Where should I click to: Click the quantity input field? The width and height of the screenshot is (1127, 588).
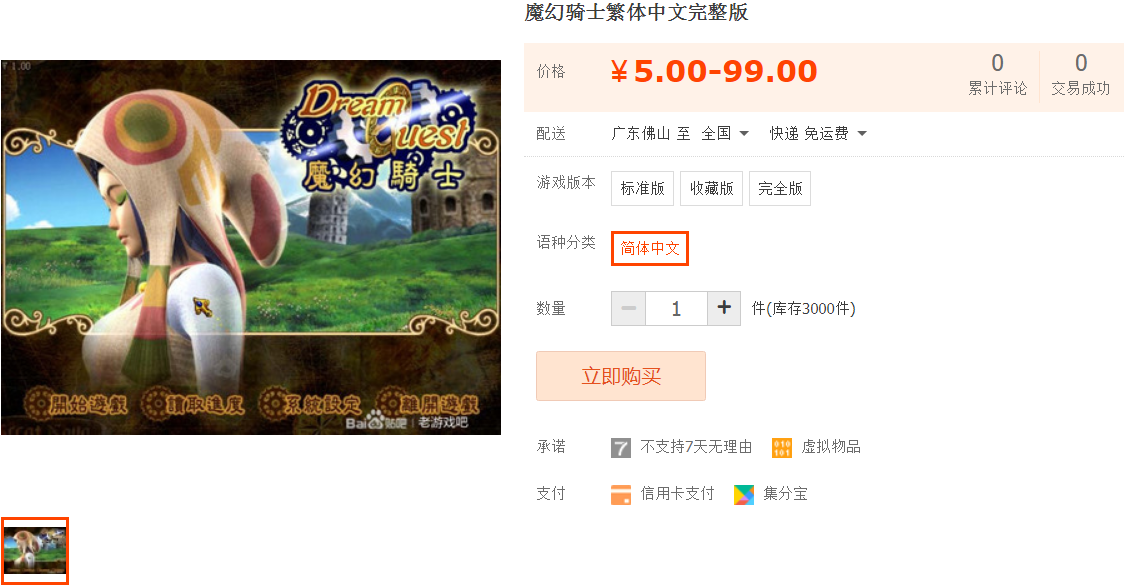676,308
